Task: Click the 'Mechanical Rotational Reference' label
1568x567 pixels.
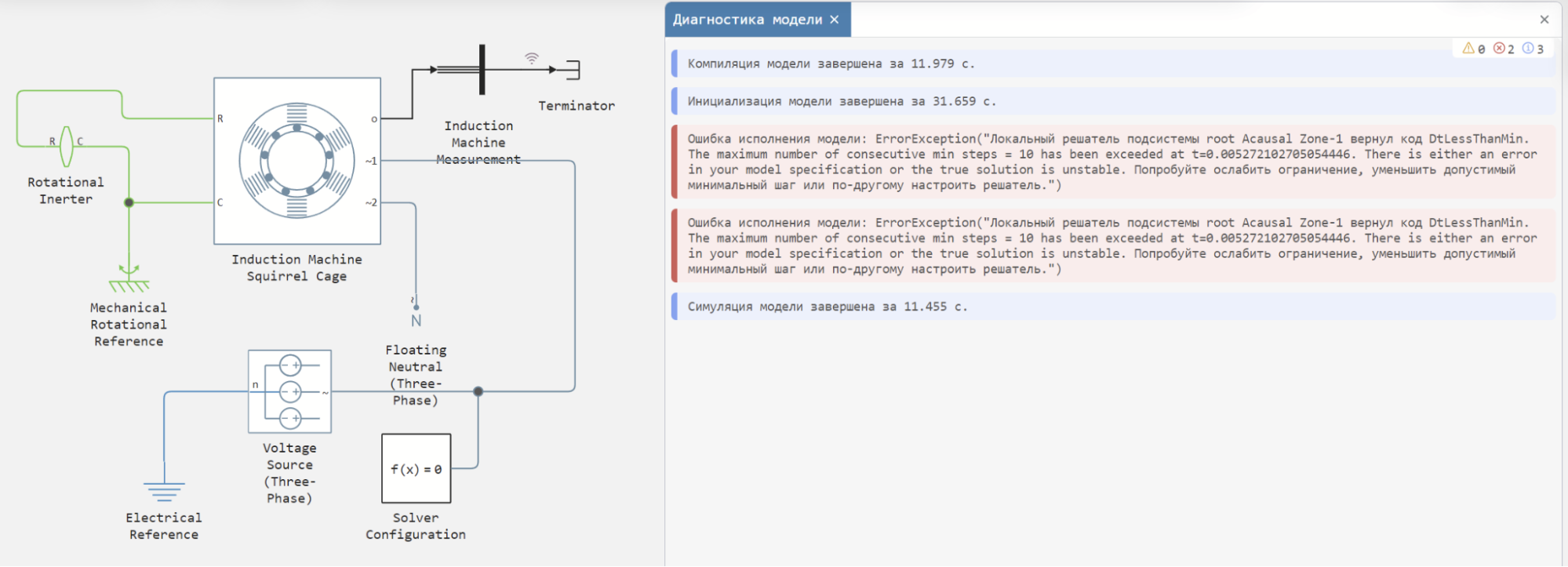Action: 129,325
